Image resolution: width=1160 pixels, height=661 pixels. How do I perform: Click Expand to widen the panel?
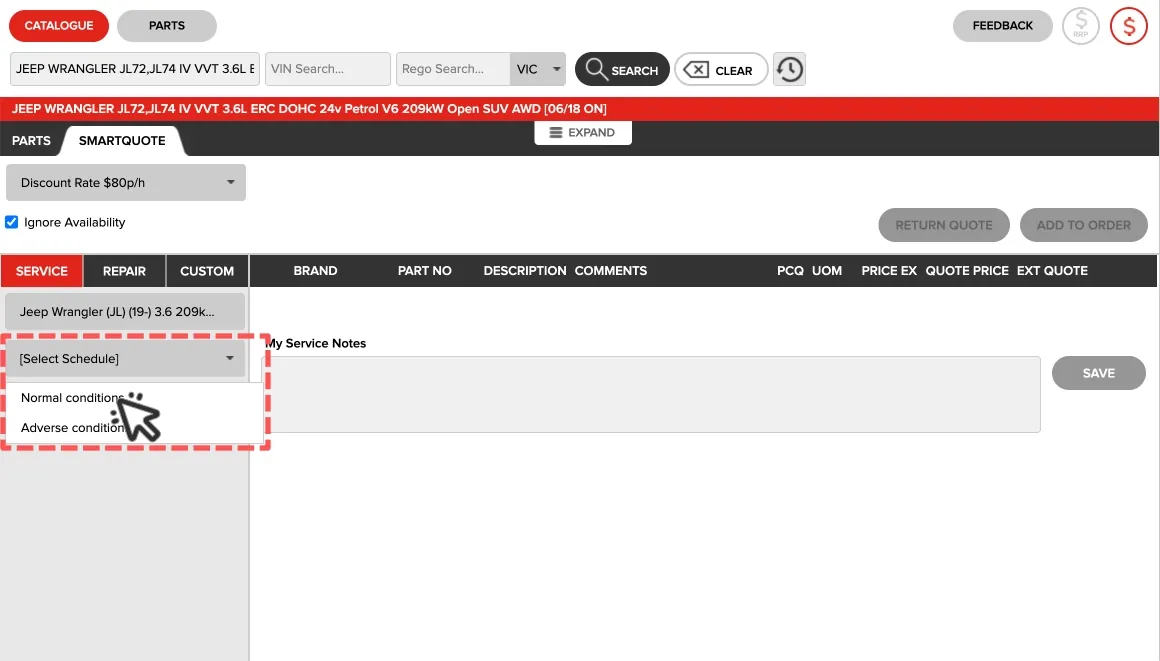coord(583,132)
